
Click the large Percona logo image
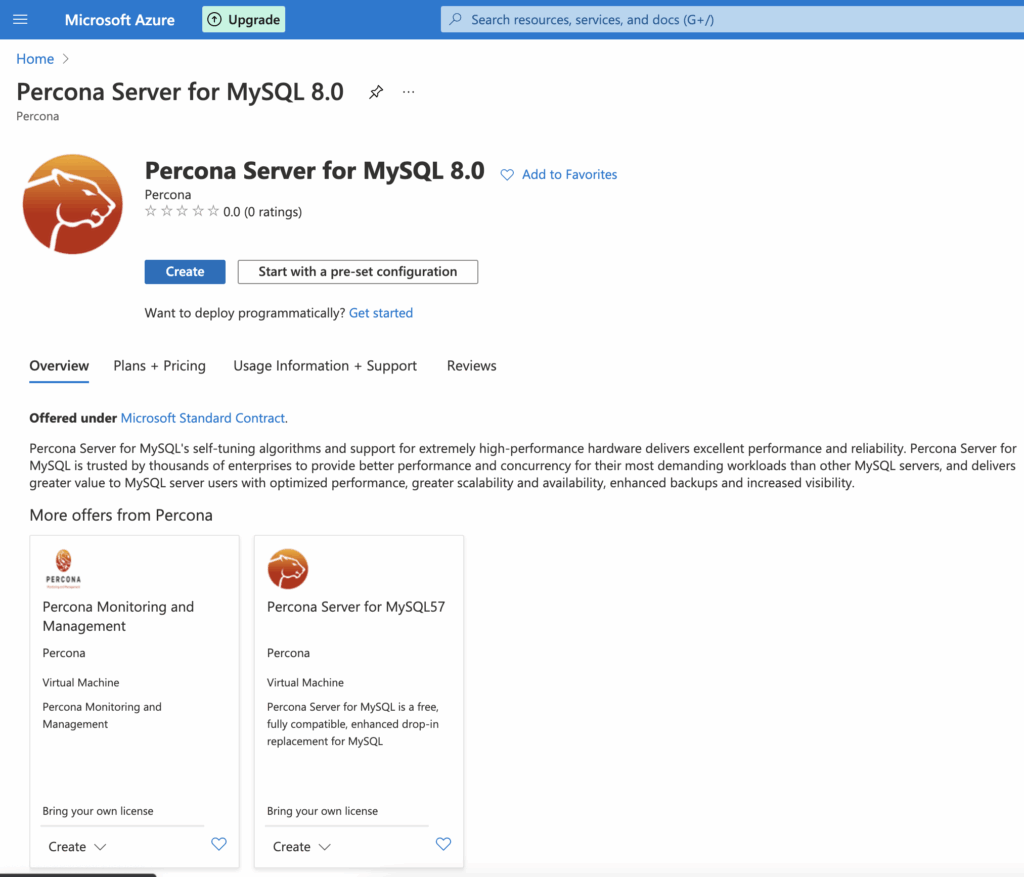(x=72, y=204)
